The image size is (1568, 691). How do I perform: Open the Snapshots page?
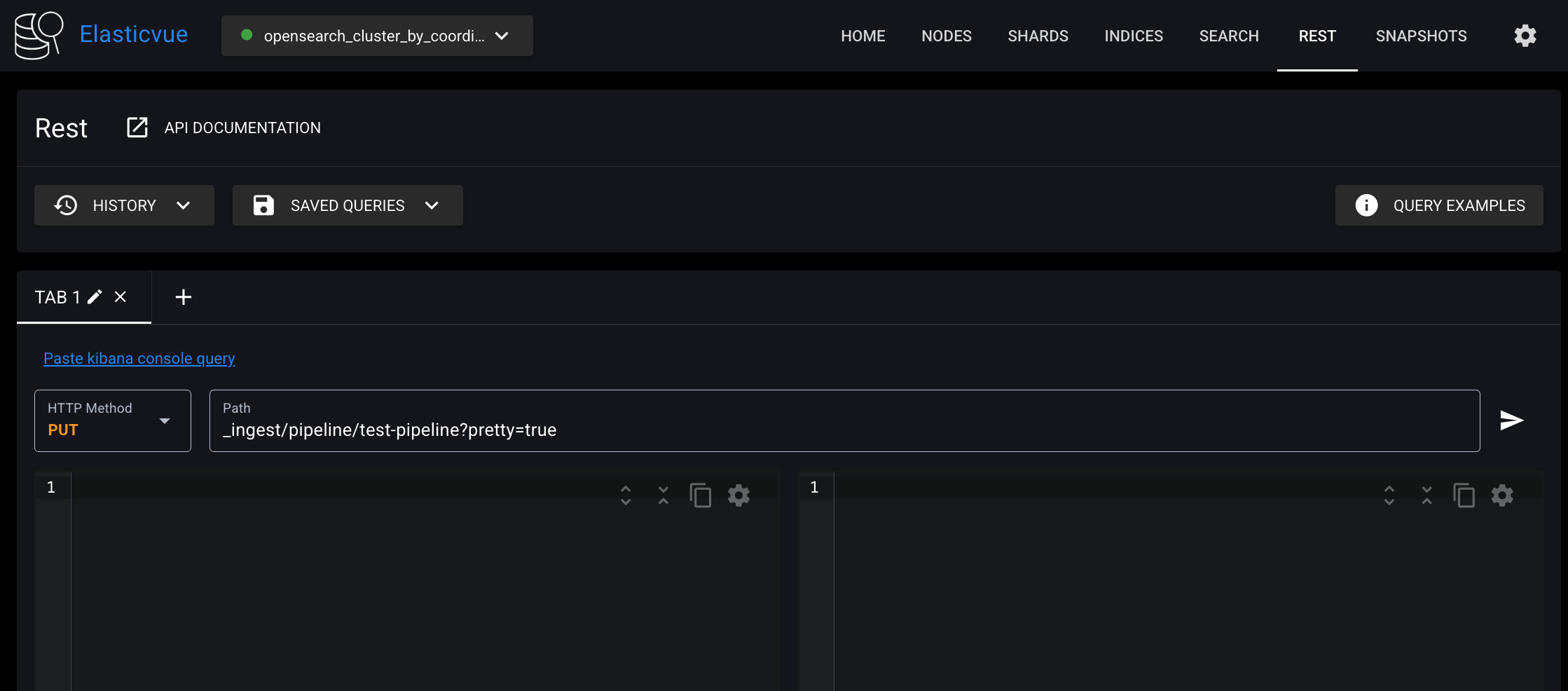[x=1421, y=36]
